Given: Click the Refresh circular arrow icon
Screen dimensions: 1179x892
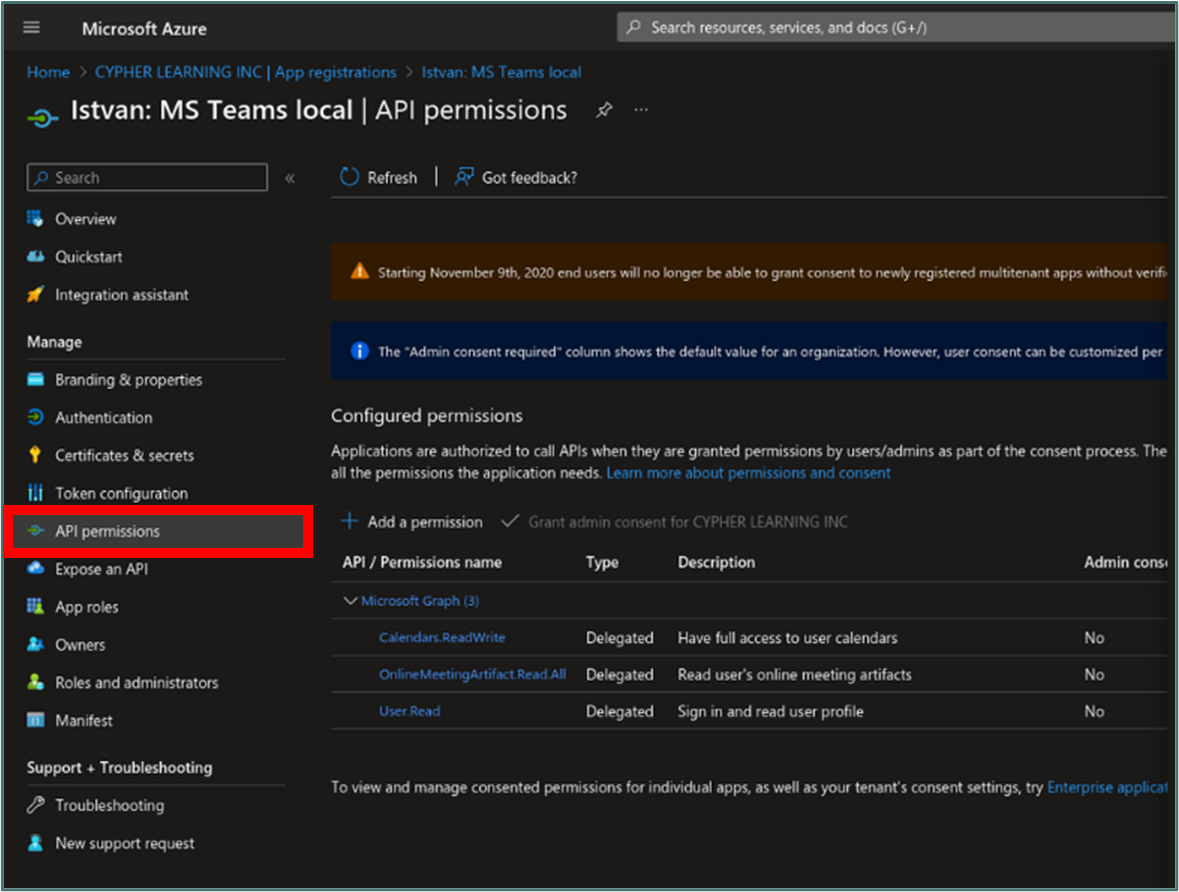Looking at the screenshot, I should 349,177.
